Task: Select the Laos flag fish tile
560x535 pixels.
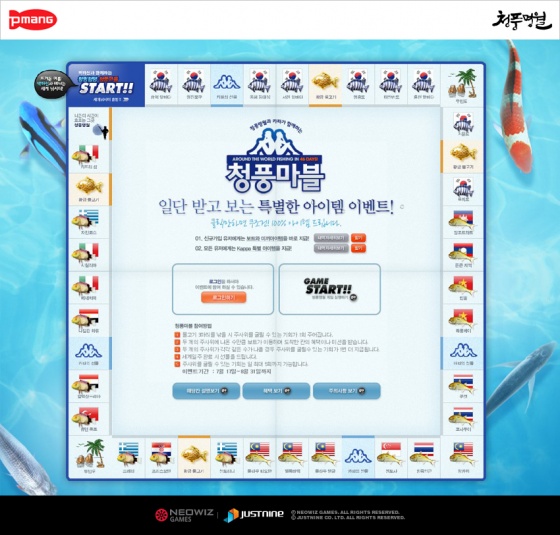Action: (x=462, y=255)
